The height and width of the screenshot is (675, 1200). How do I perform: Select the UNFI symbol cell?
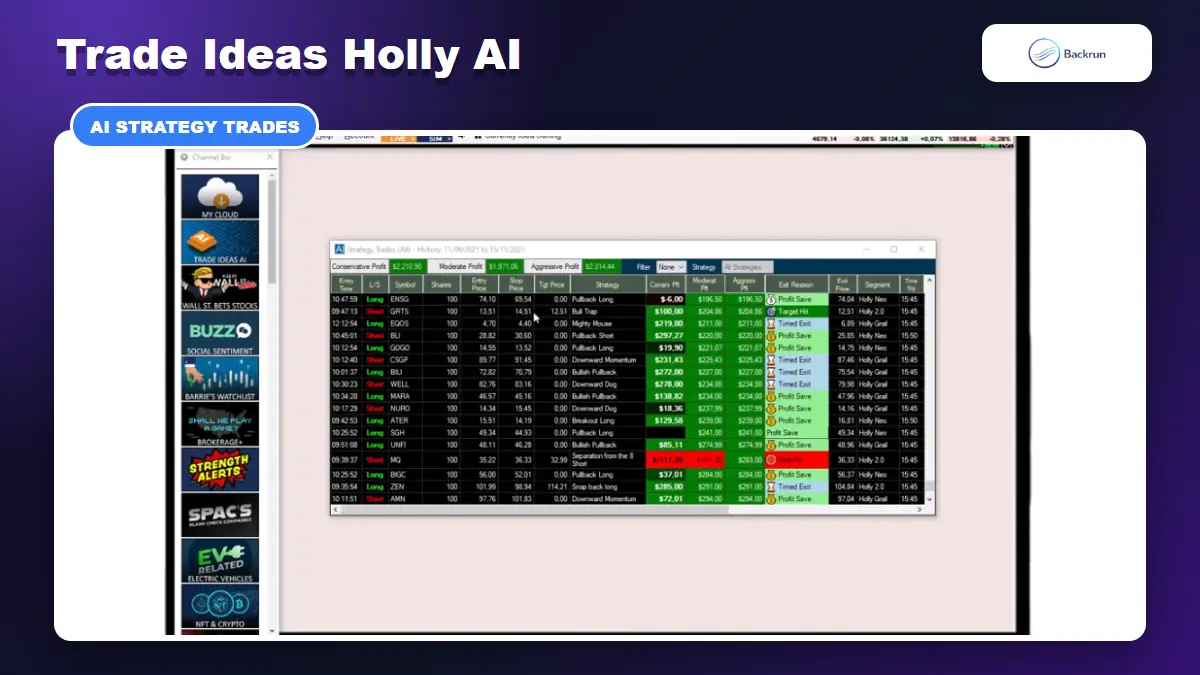404,444
